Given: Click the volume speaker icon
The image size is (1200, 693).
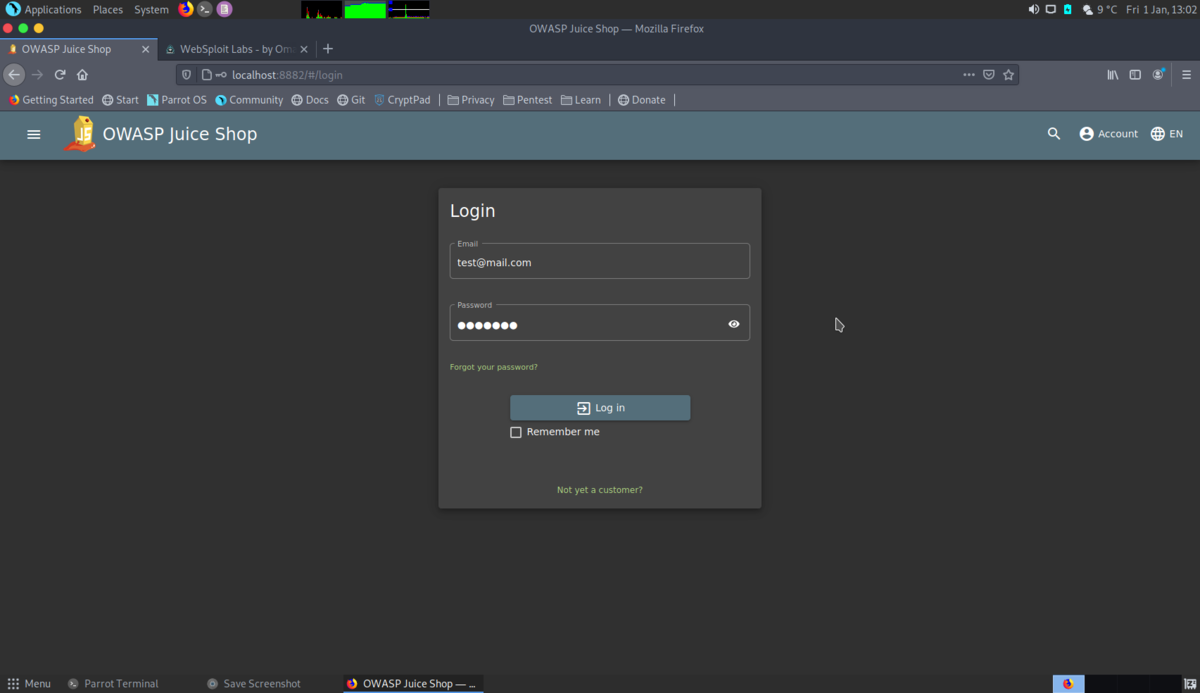Looking at the screenshot, I should (x=1034, y=9).
